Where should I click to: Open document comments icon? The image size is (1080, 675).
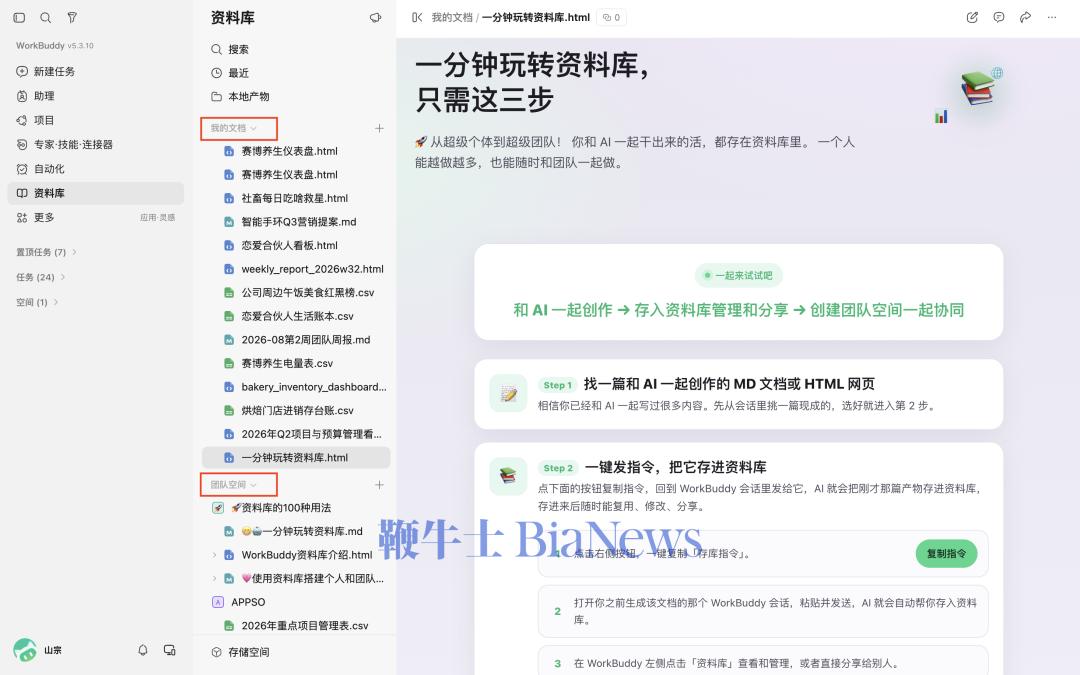[x=999, y=18]
